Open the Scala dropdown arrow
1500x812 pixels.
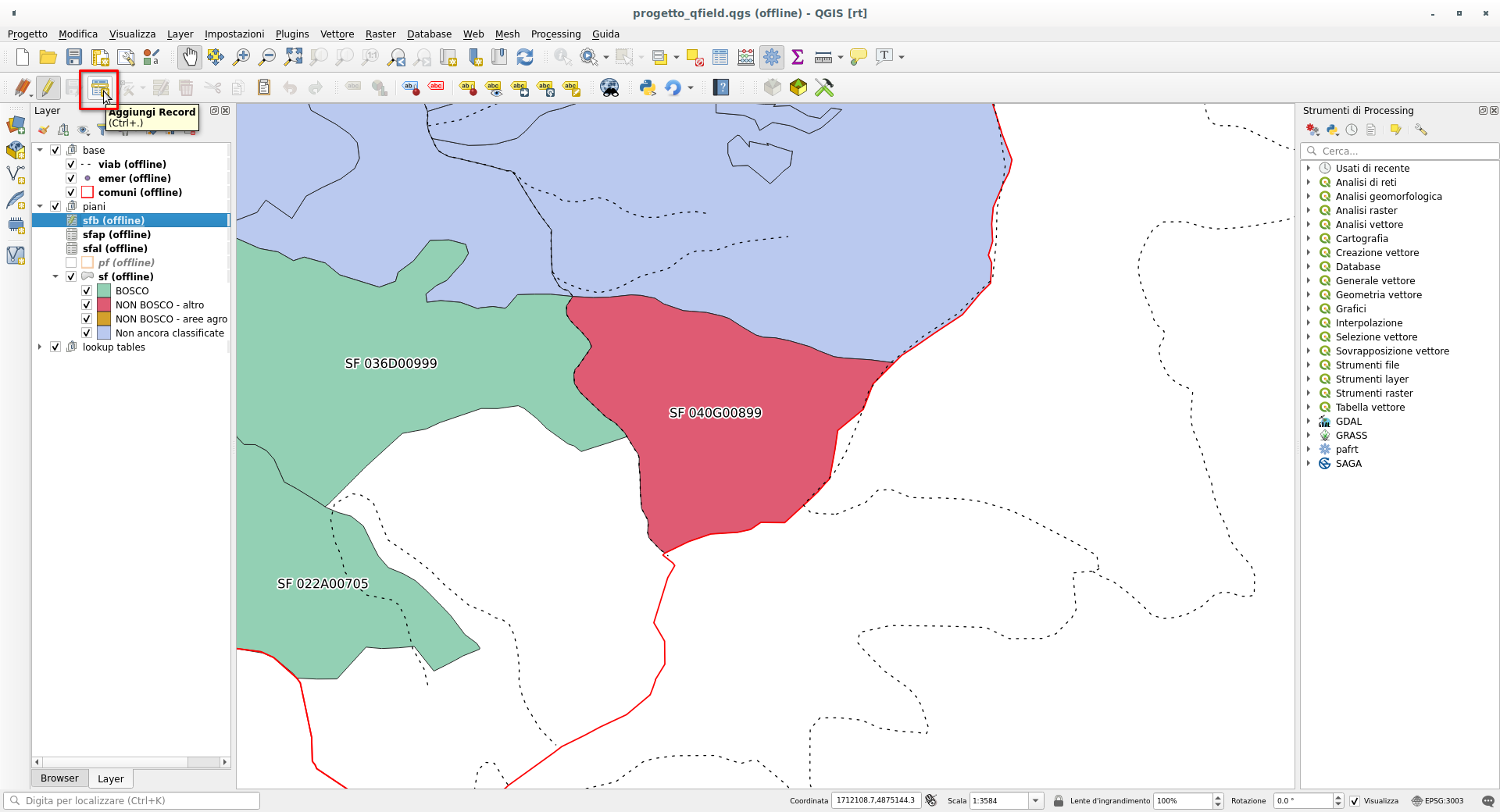pyautogui.click(x=1036, y=800)
